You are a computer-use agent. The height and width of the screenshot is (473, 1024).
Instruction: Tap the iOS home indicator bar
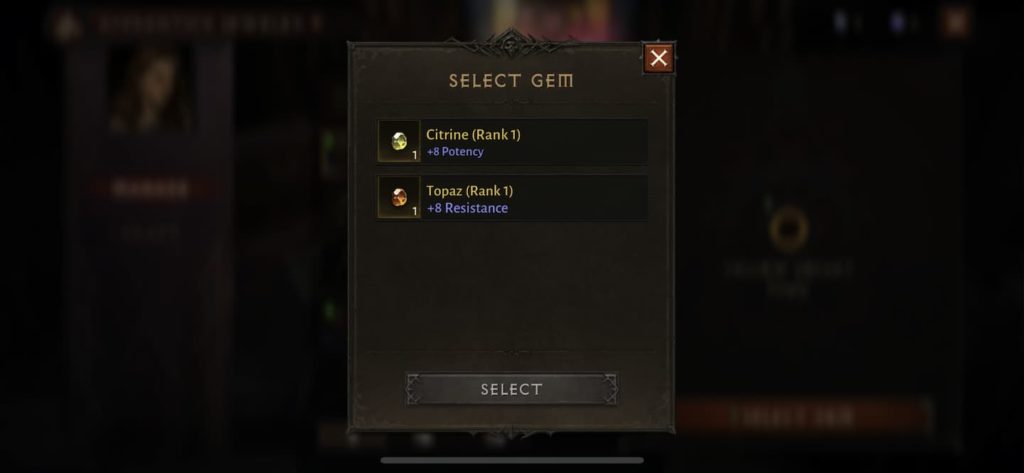point(512,460)
